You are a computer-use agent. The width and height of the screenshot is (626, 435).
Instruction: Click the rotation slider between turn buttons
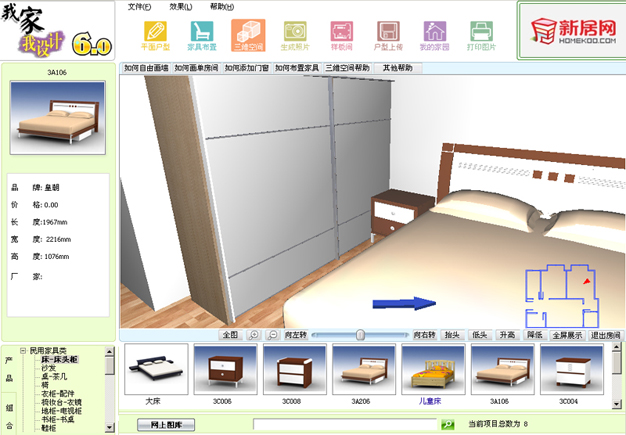360,335
